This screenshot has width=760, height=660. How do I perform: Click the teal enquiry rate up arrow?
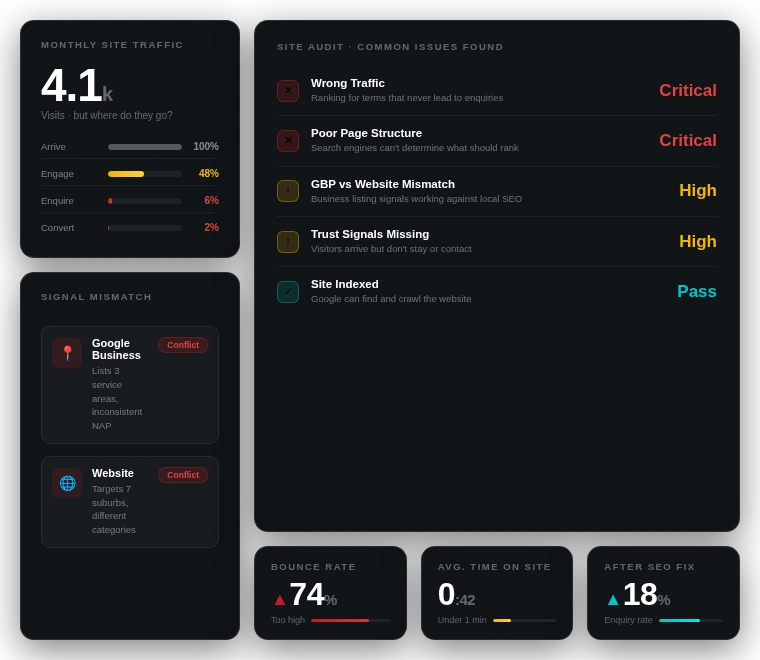(x=613, y=600)
